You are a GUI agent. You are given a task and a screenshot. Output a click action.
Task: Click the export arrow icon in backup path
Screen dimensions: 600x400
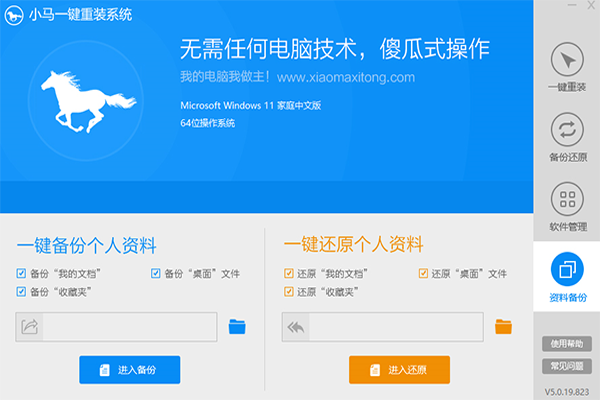pyautogui.click(x=29, y=327)
